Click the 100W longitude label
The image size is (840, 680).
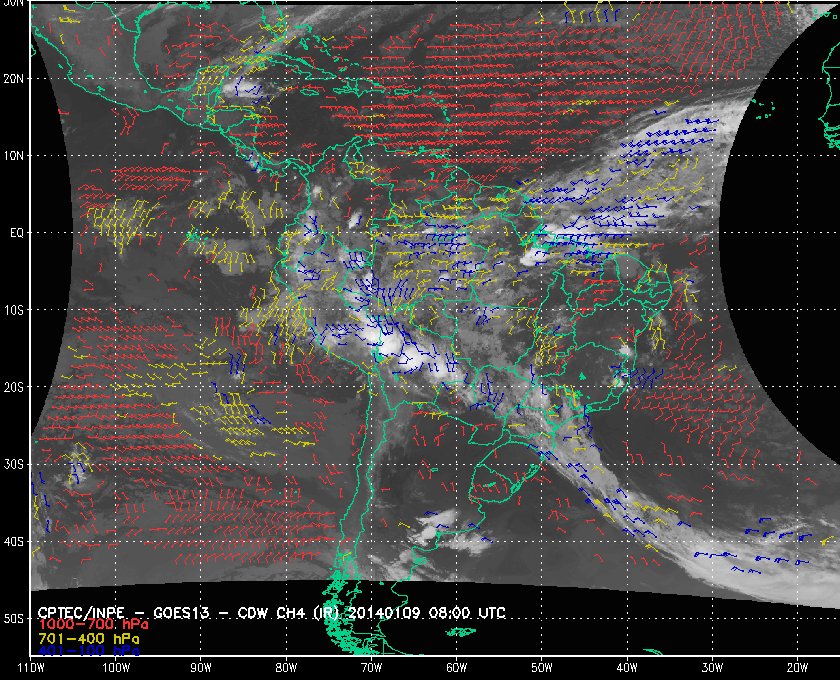116,668
